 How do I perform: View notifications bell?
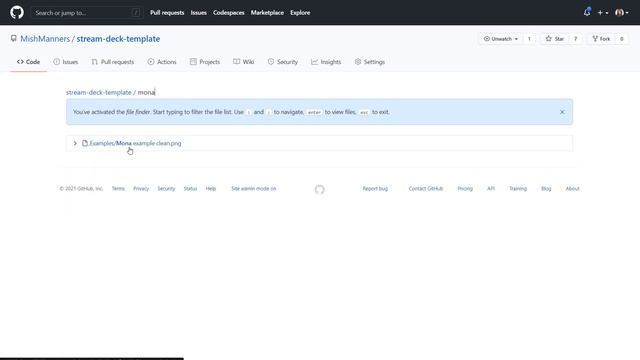pos(587,12)
